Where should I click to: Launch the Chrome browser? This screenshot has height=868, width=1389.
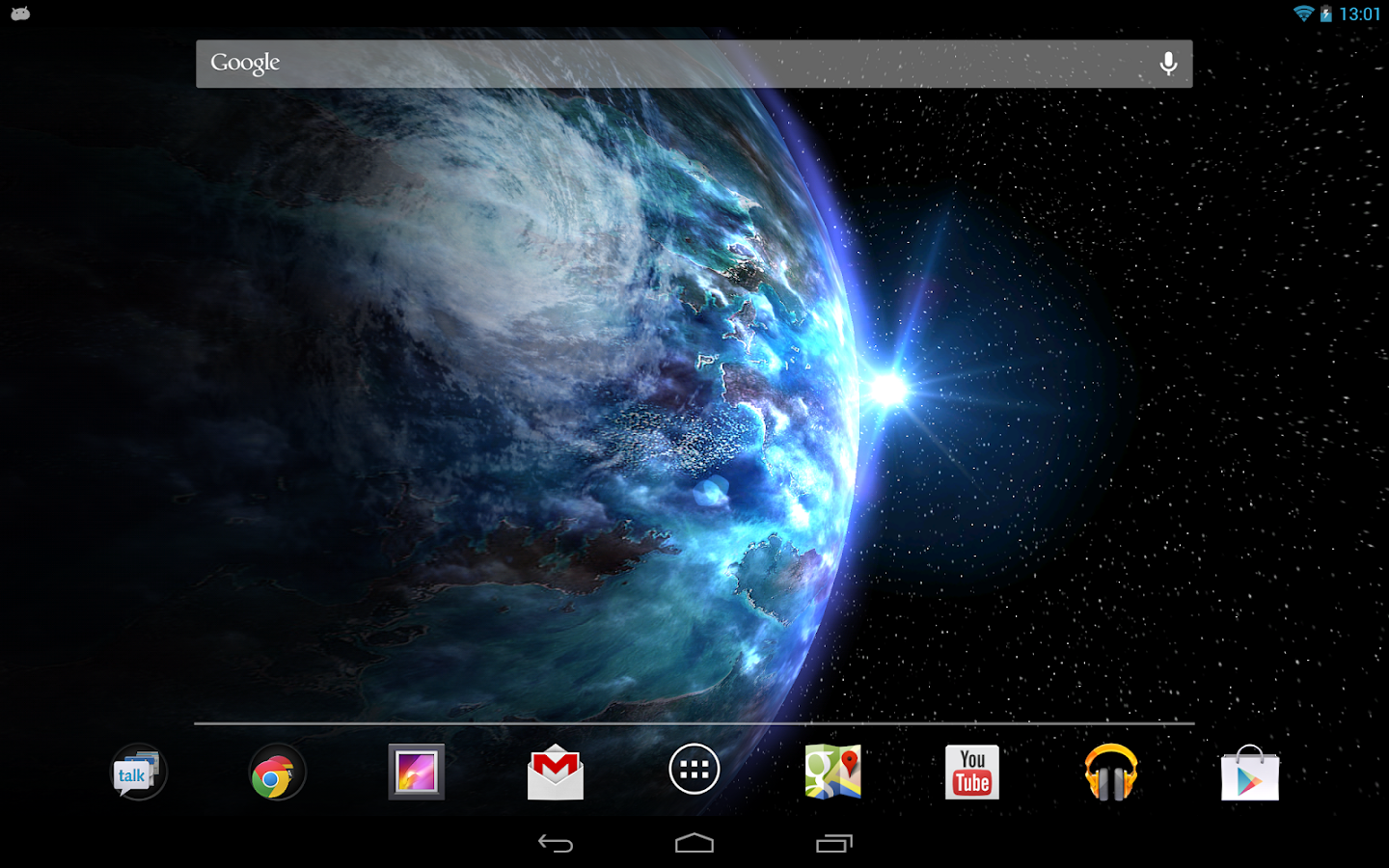[277, 773]
